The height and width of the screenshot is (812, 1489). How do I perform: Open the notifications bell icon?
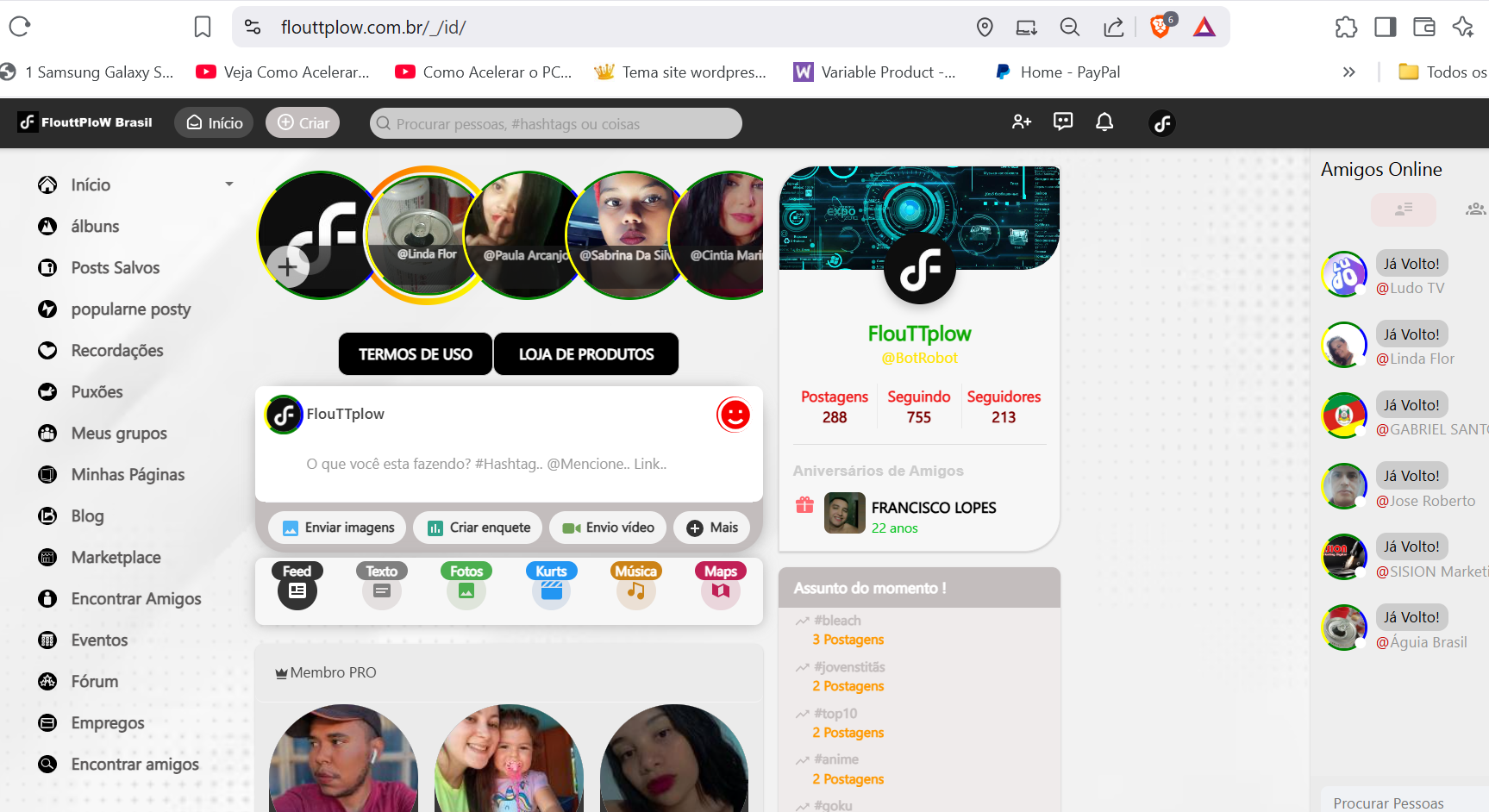click(x=1104, y=122)
